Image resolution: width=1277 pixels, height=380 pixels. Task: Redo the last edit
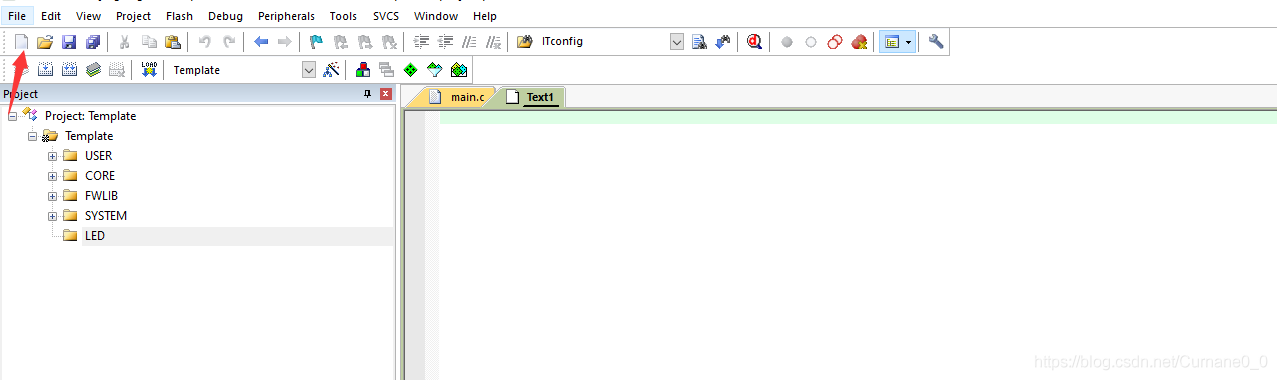pos(229,42)
